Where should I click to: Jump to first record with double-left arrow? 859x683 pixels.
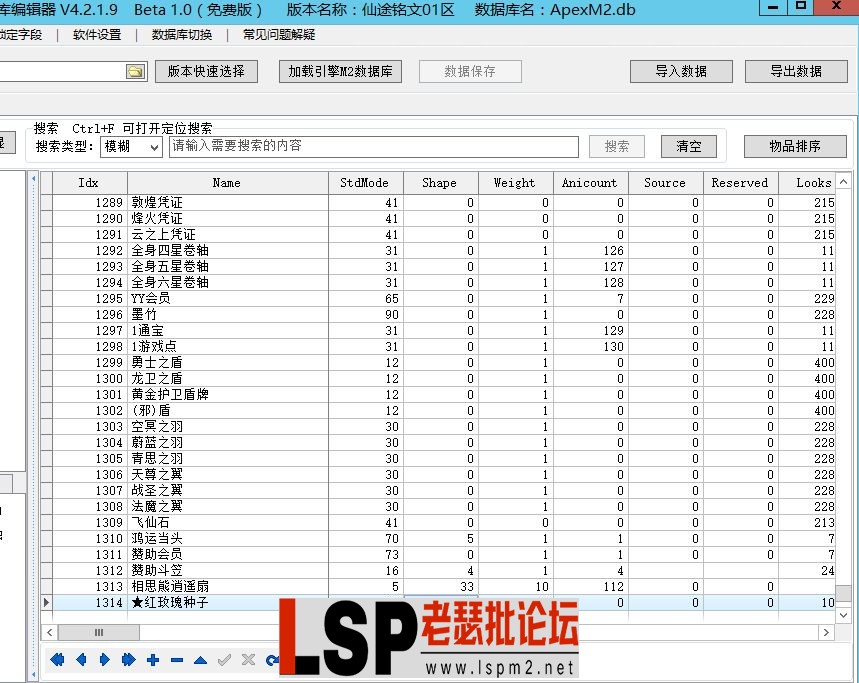tap(56, 658)
